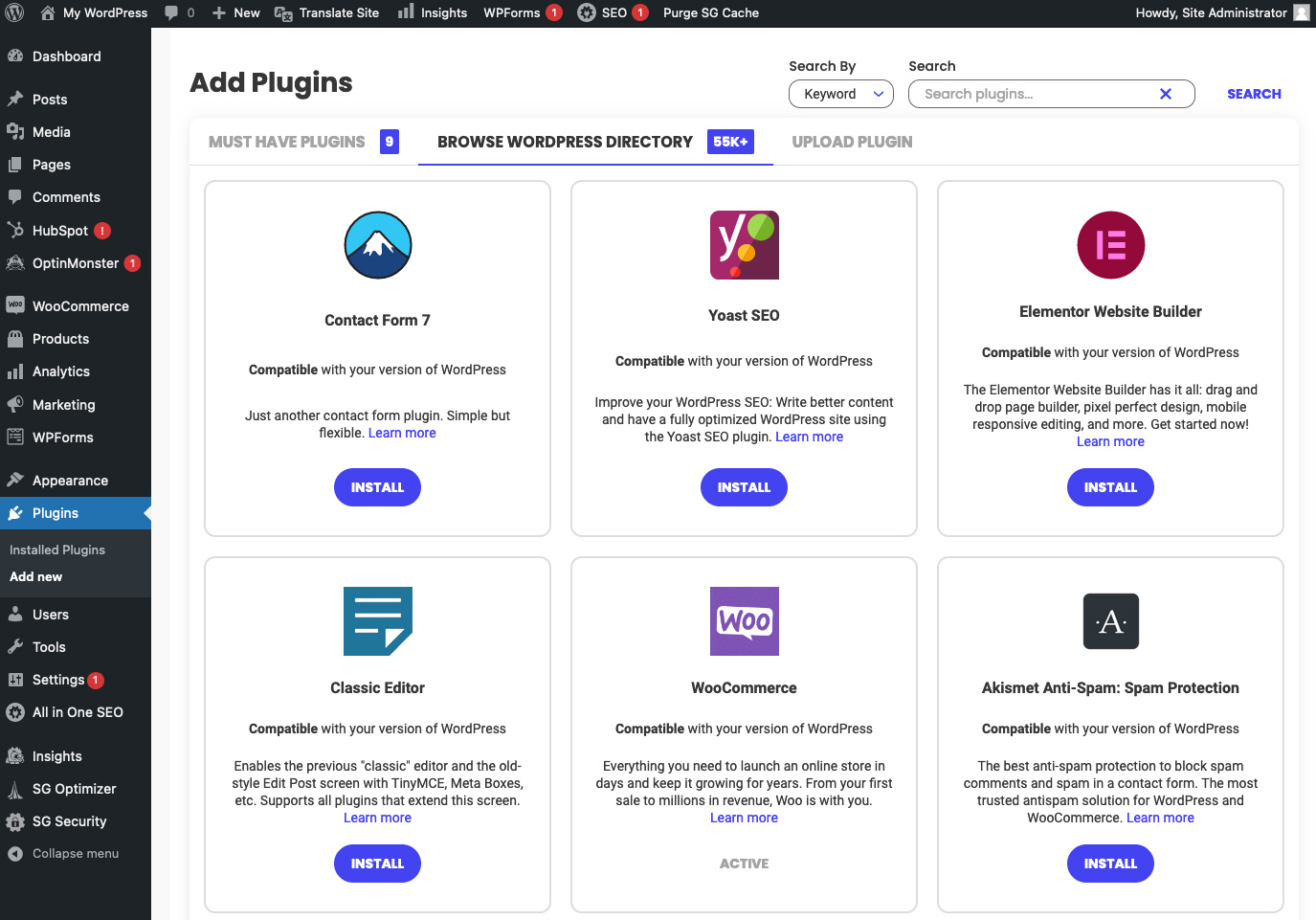Open the SG Optimizer sidebar icon
The image size is (1316, 920).
pos(15,789)
